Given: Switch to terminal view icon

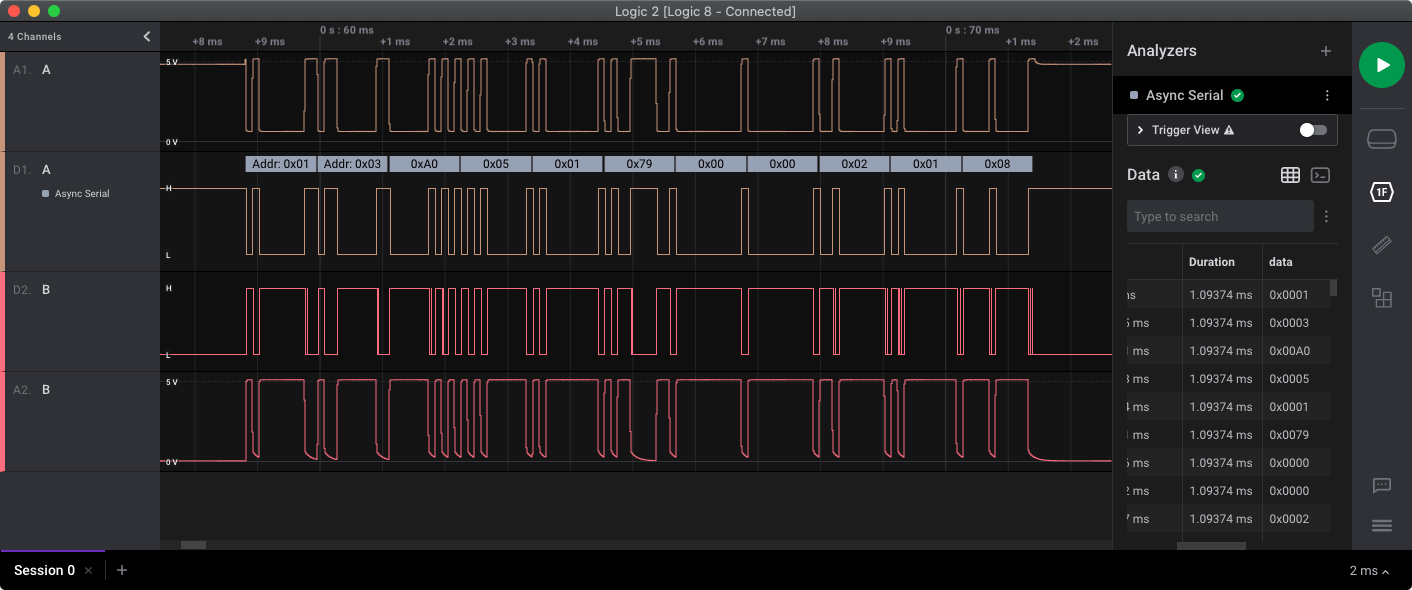Looking at the screenshot, I should point(1320,175).
